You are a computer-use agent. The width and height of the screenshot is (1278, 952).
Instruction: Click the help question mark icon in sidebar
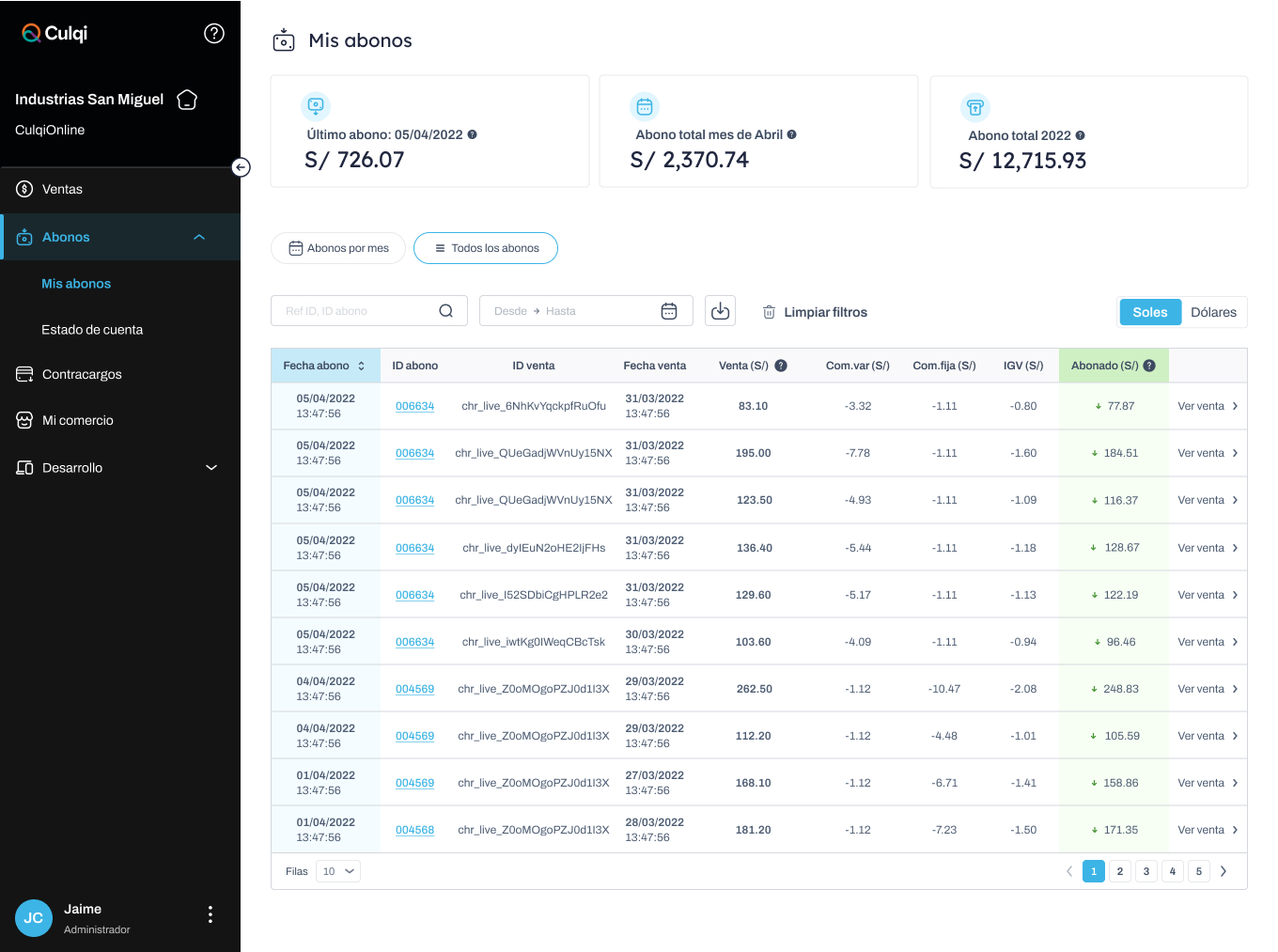coord(214,34)
